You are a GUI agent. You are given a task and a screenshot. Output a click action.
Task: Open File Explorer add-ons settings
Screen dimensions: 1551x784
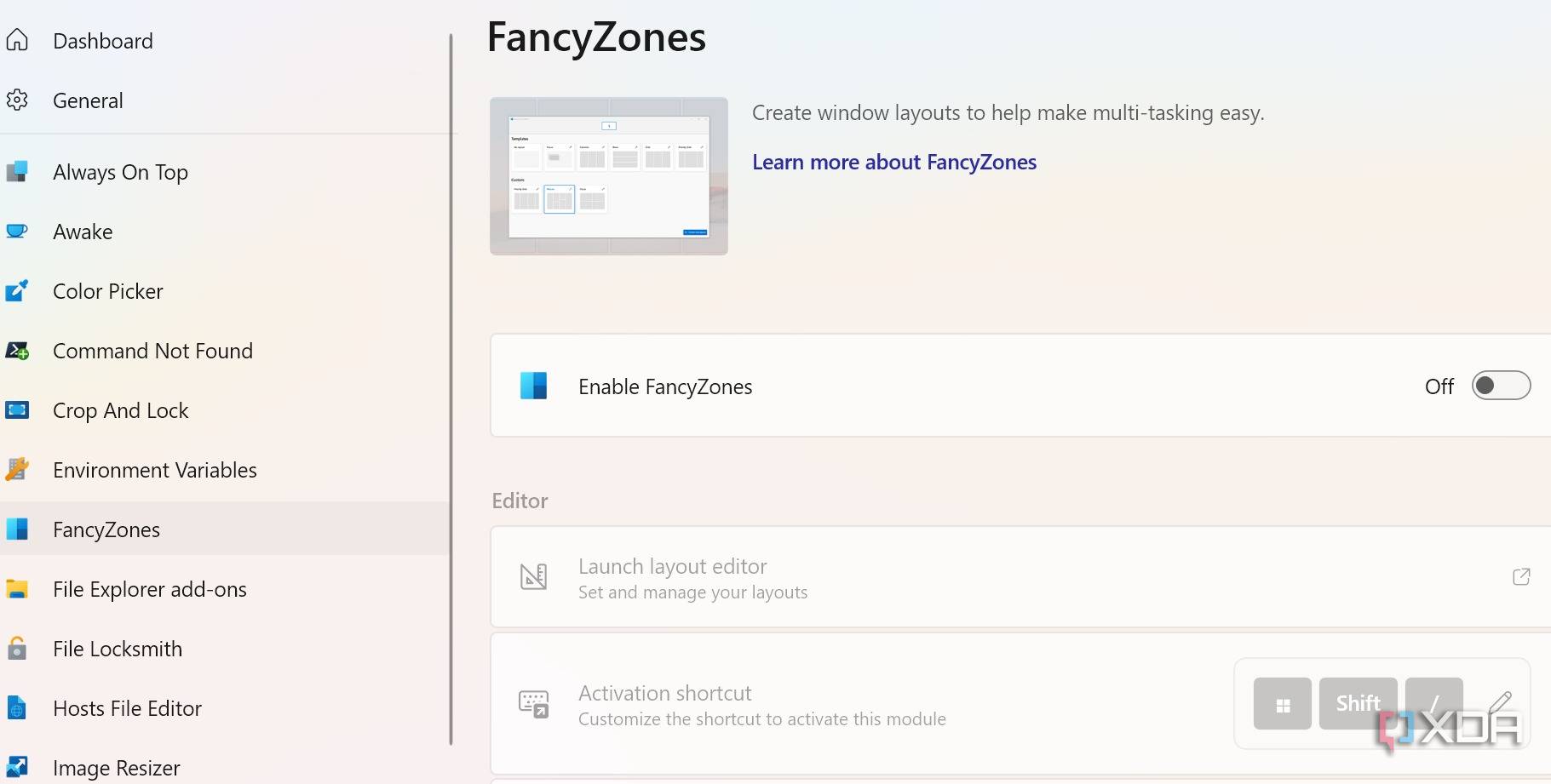(226, 588)
